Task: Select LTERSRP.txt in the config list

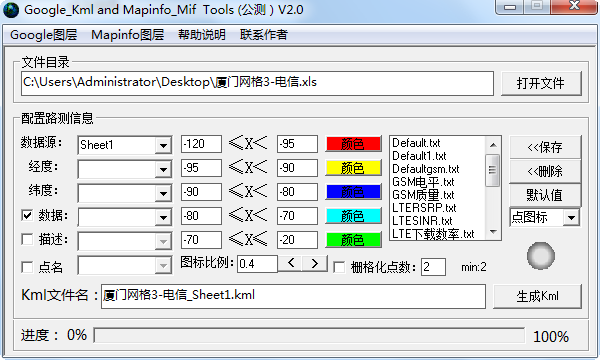Action: click(424, 208)
